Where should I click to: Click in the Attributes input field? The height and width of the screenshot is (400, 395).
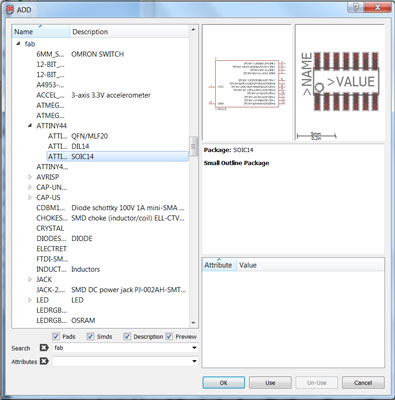coord(122,361)
